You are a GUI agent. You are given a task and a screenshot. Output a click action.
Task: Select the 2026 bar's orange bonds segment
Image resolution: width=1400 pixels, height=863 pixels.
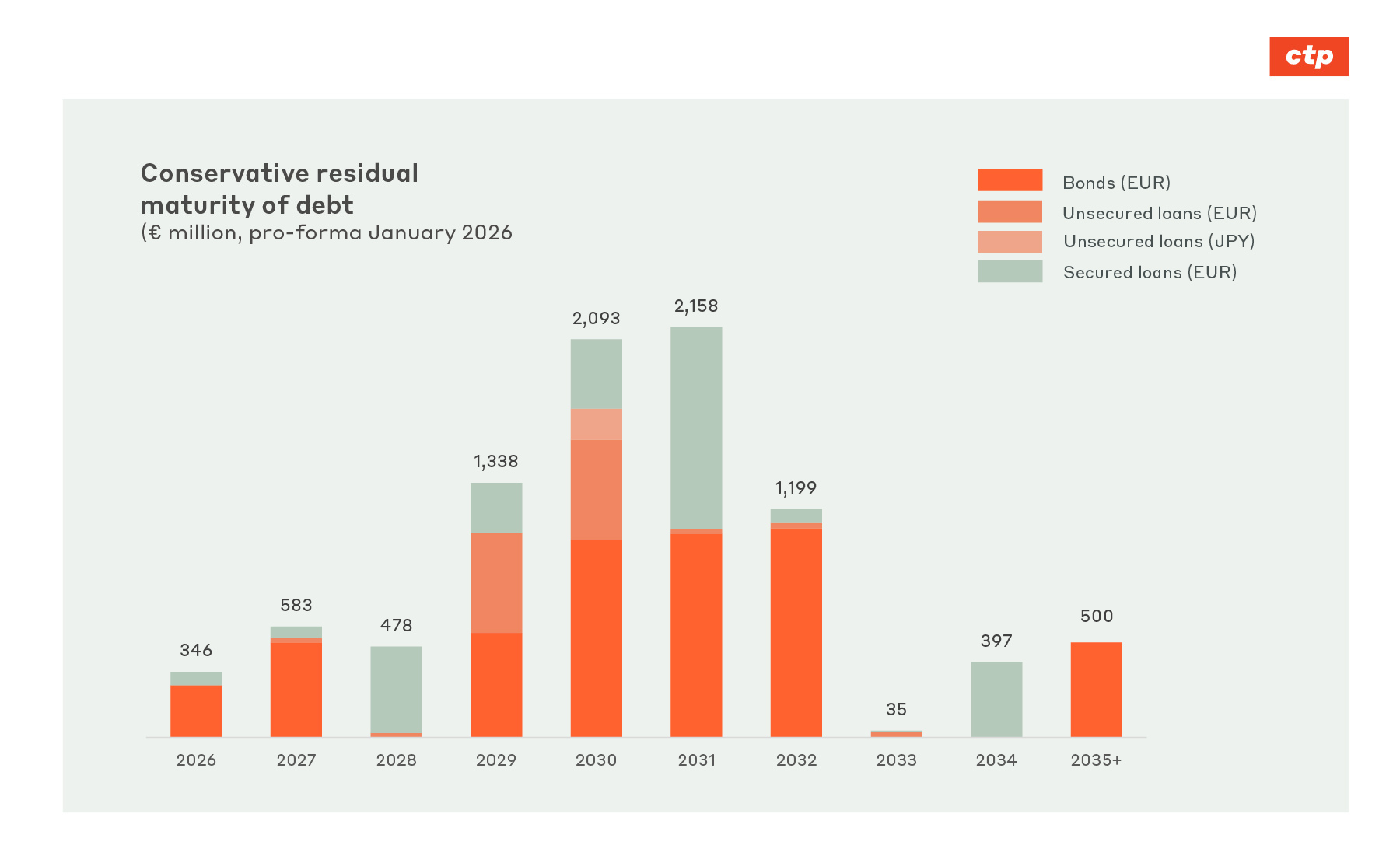coord(196,711)
